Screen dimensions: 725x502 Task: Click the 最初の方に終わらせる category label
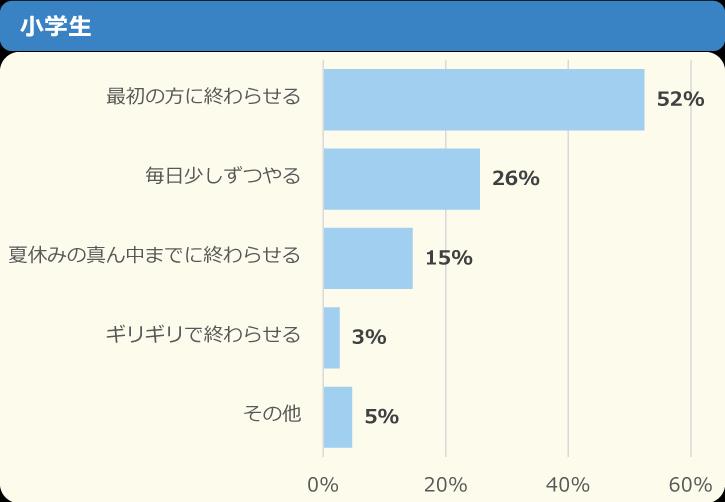tap(203, 96)
